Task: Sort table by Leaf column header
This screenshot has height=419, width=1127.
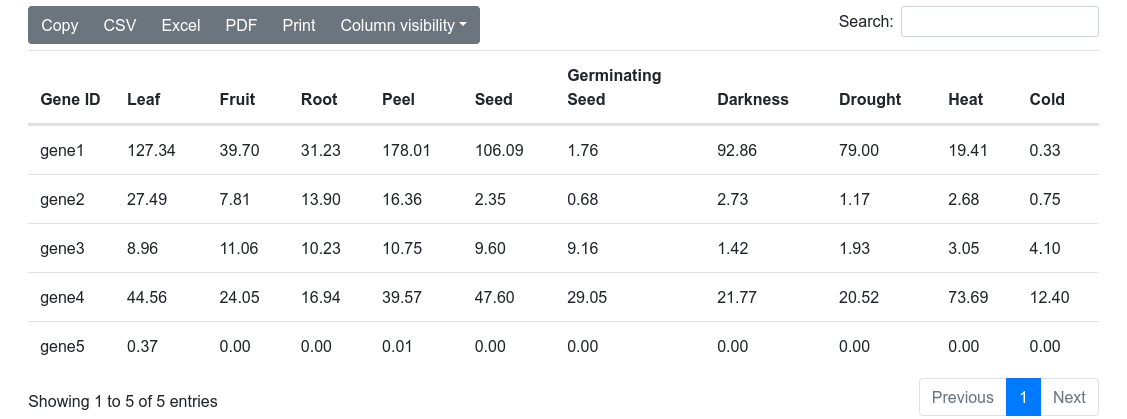Action: click(x=143, y=99)
